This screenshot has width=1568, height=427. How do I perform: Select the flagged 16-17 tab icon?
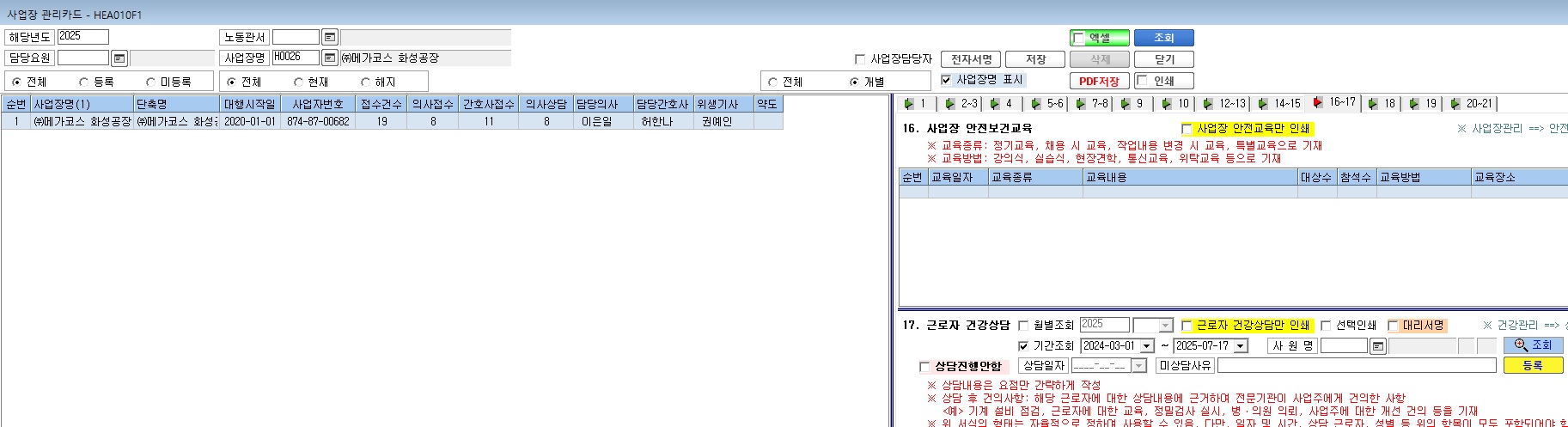[x=1318, y=102]
